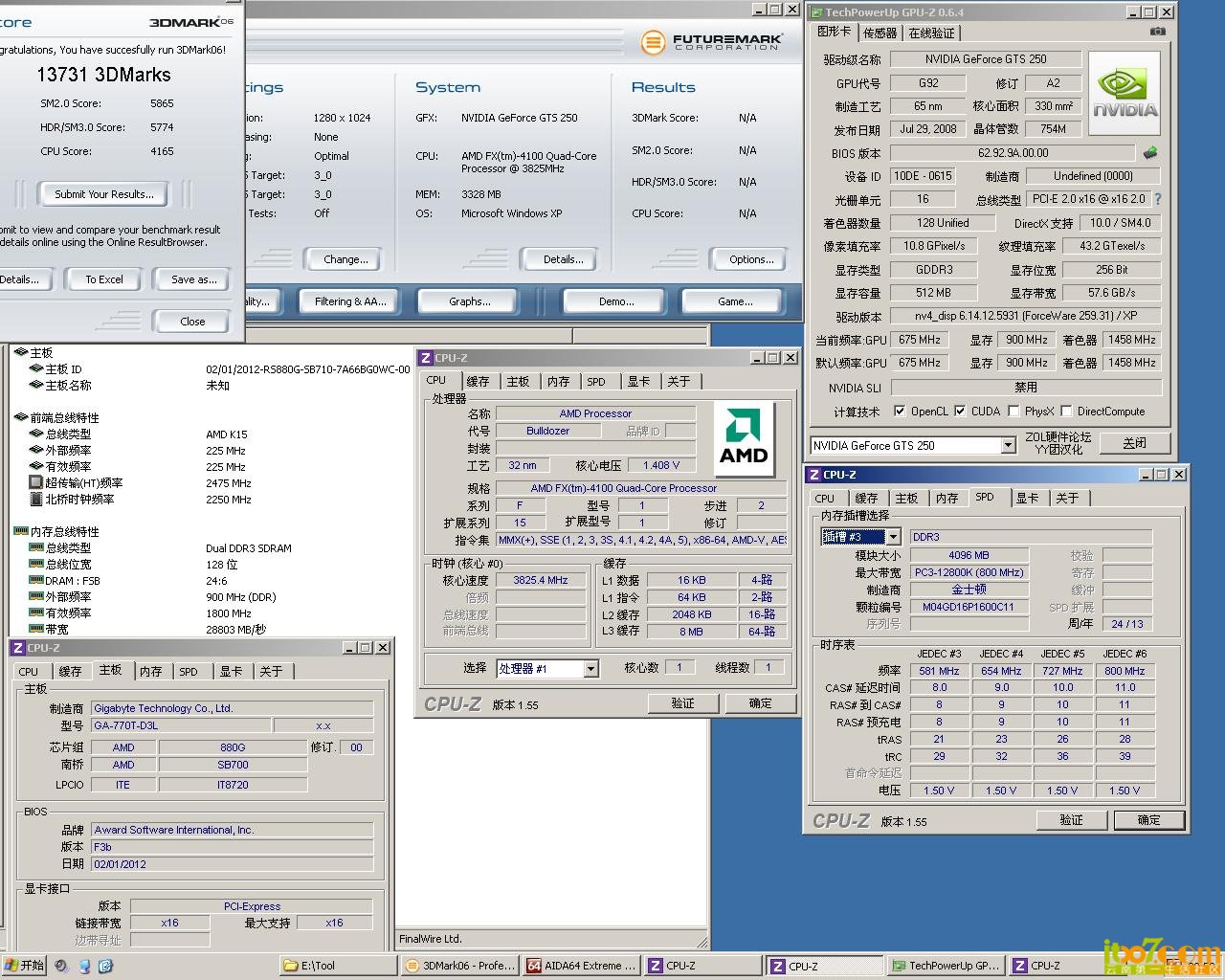Click the E:\Tool folder taskbar button
This screenshot has height=980, width=1225.
[x=338, y=966]
